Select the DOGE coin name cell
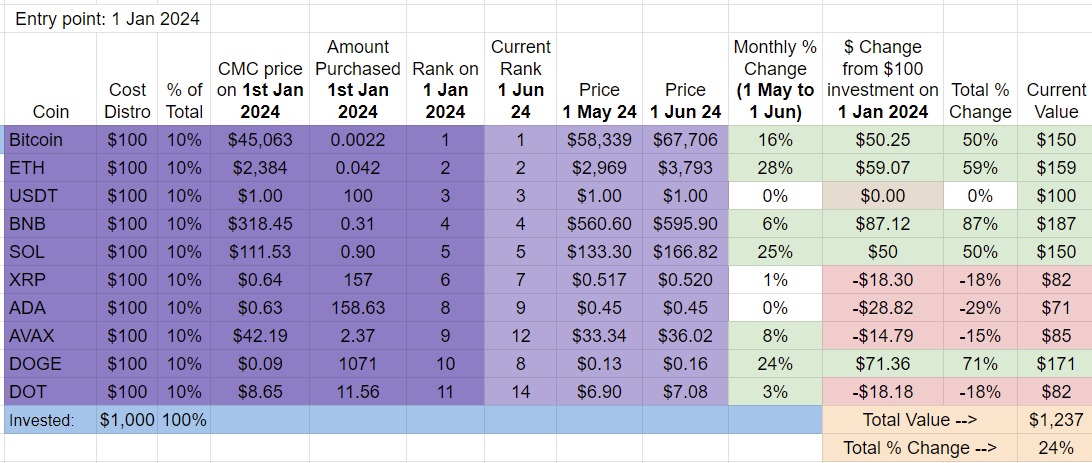 point(51,363)
